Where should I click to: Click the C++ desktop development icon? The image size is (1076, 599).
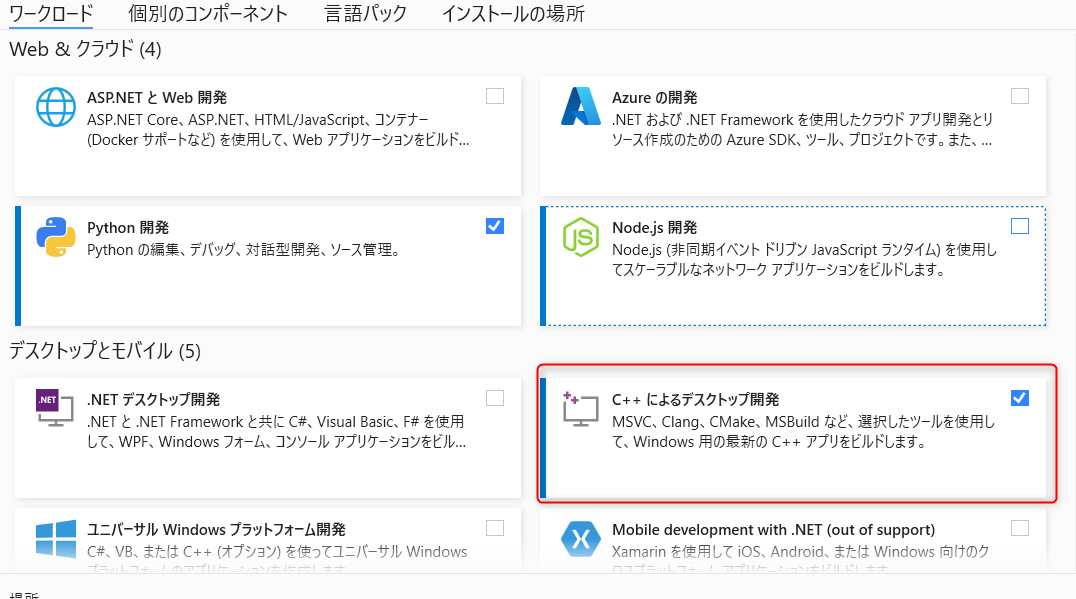(x=580, y=409)
